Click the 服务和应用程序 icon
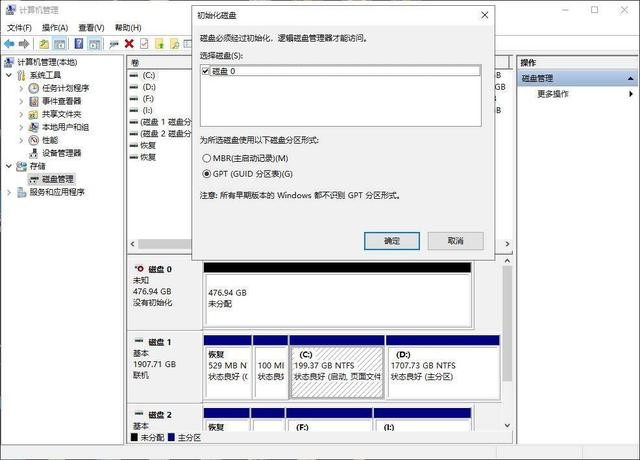Screen dimensions: 640x460 point(21,192)
